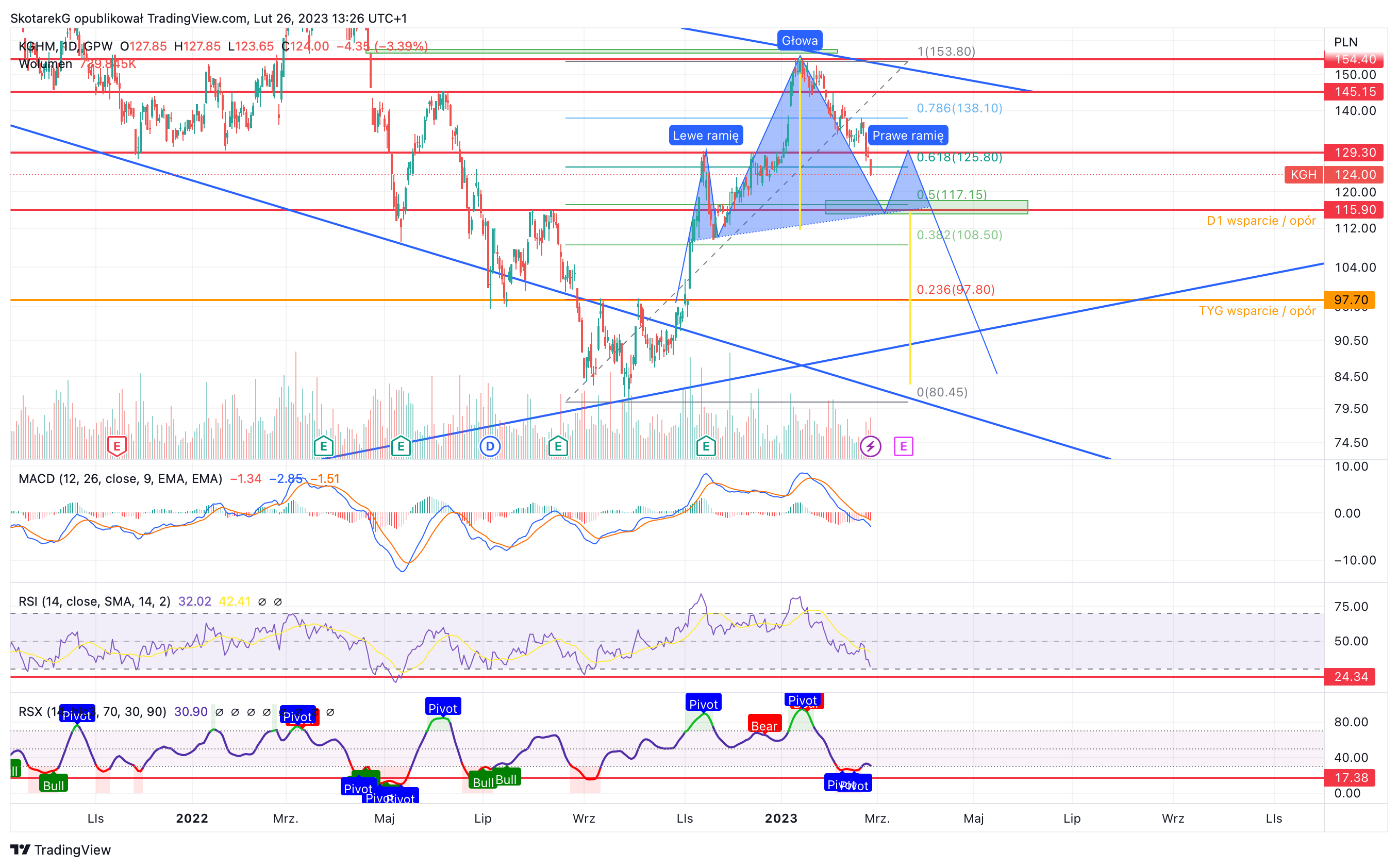
Task: Click the TradingView logo at bottom left
Action: pos(60,849)
